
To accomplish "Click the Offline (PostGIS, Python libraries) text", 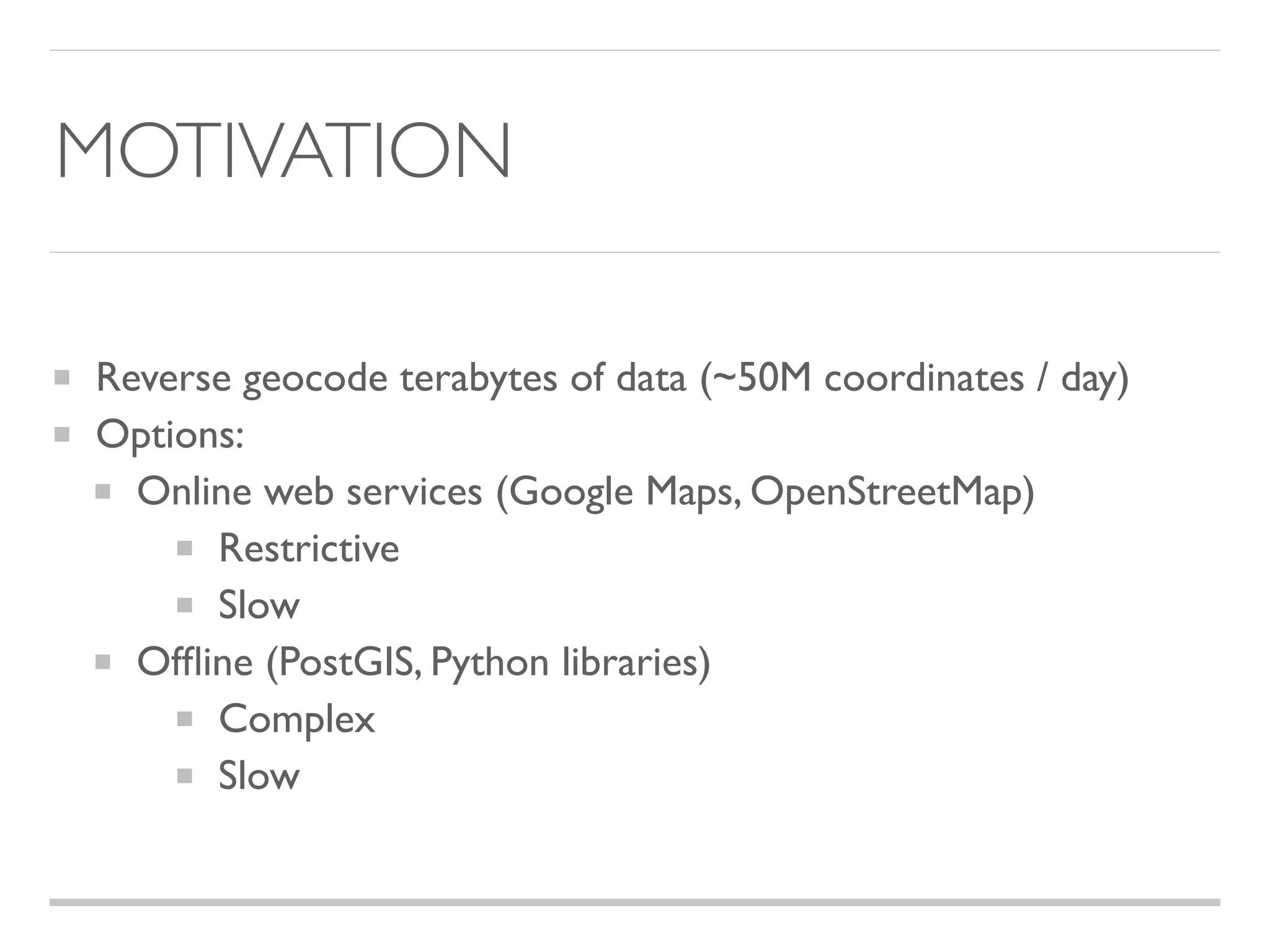I will coord(424,663).
